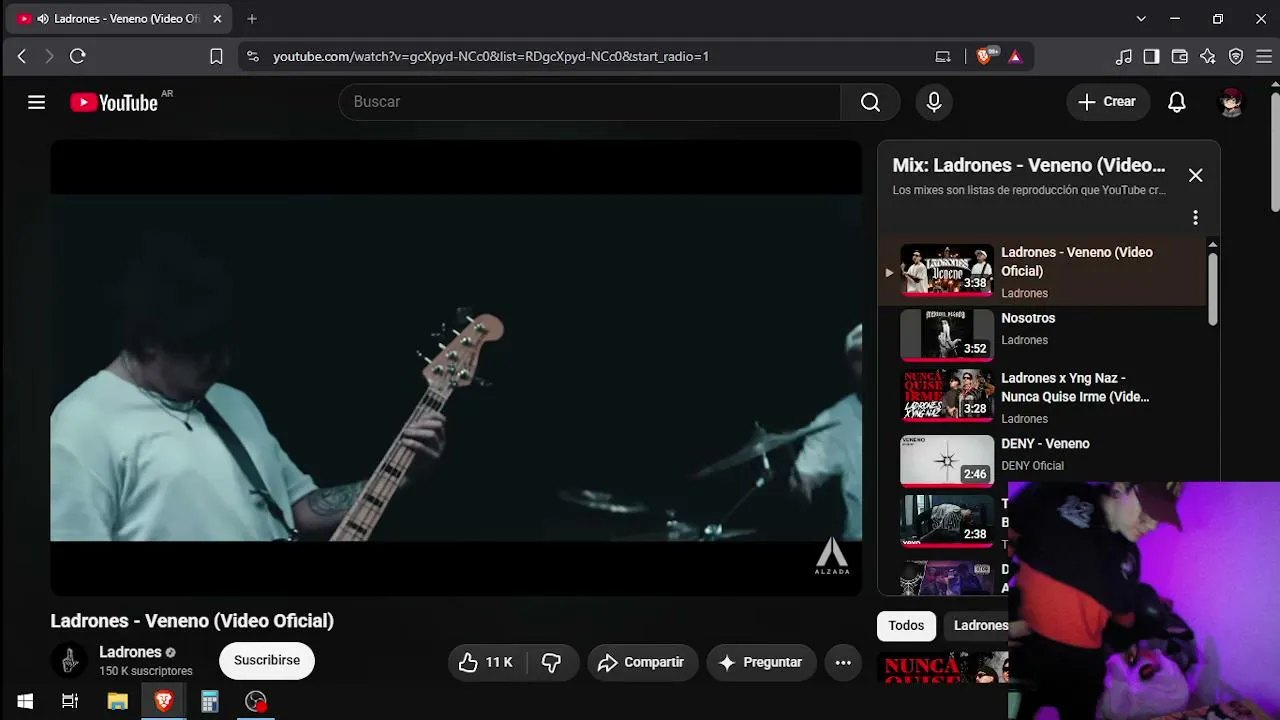Bookmark this page
Screen dimensions: 1280x720
point(216,56)
